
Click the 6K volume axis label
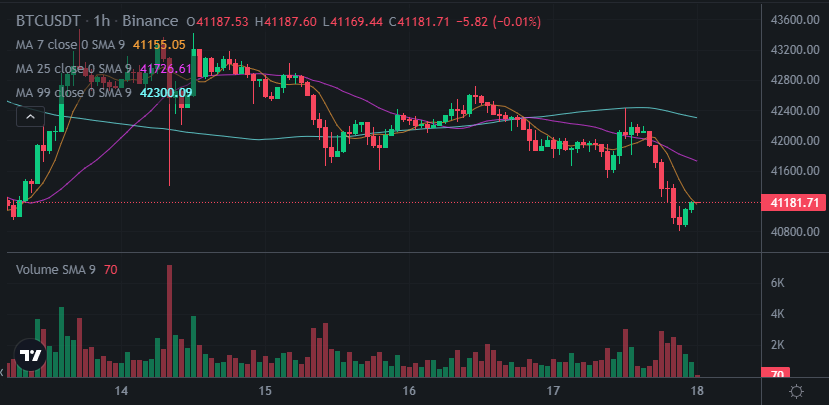pos(778,283)
